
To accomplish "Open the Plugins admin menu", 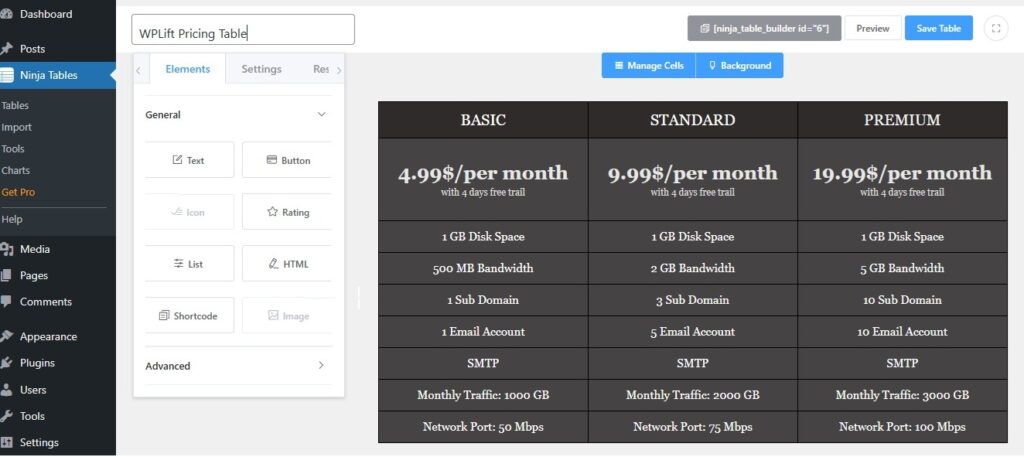I will point(37,363).
